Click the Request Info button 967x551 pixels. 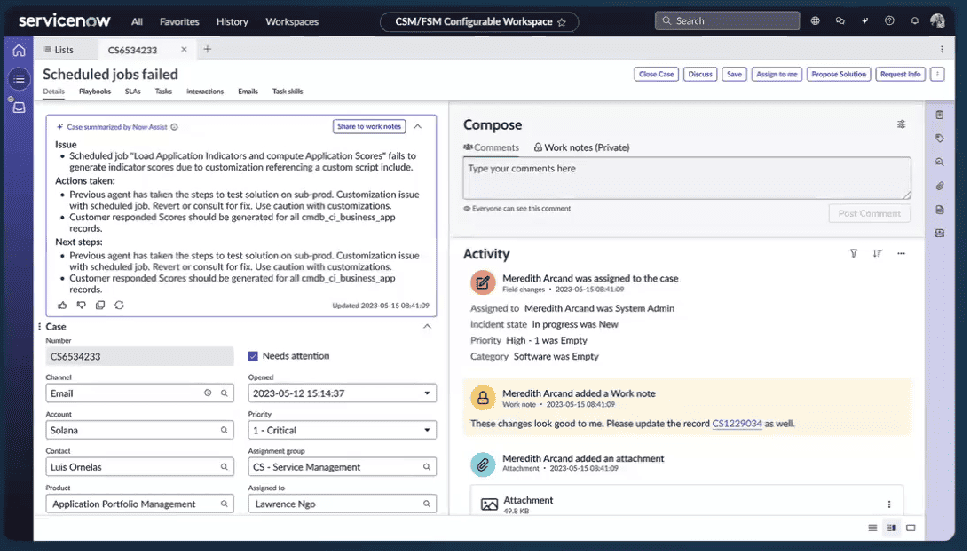coord(900,74)
